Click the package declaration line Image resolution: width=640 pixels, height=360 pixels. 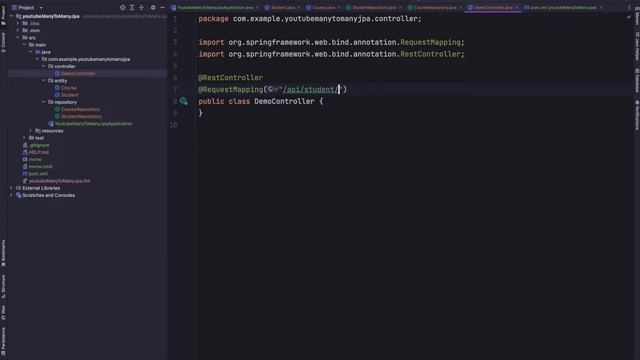pos(310,19)
